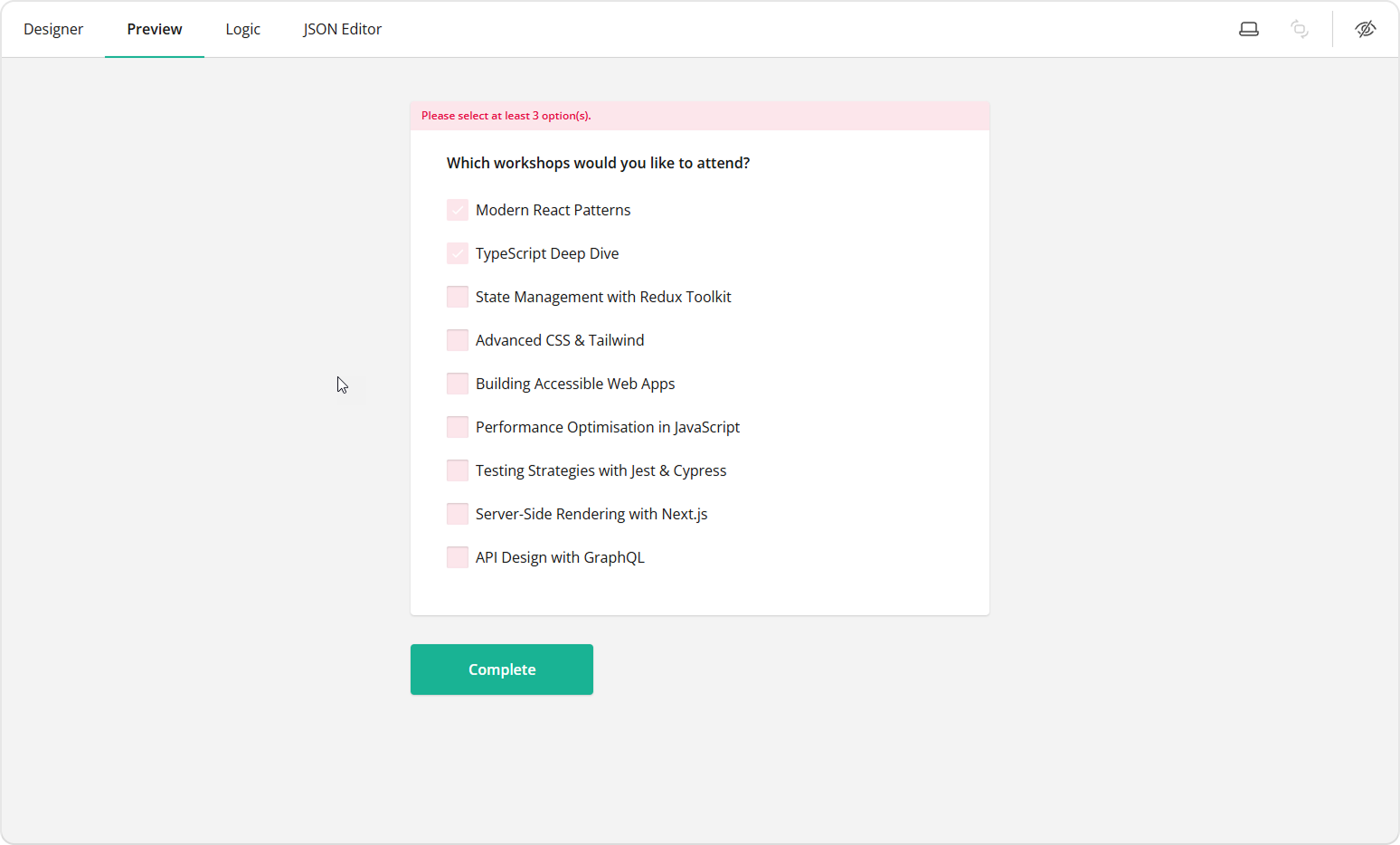The image size is (1400, 845).
Task: Check Performance Optimisation in JavaScript
Action: 457,426
